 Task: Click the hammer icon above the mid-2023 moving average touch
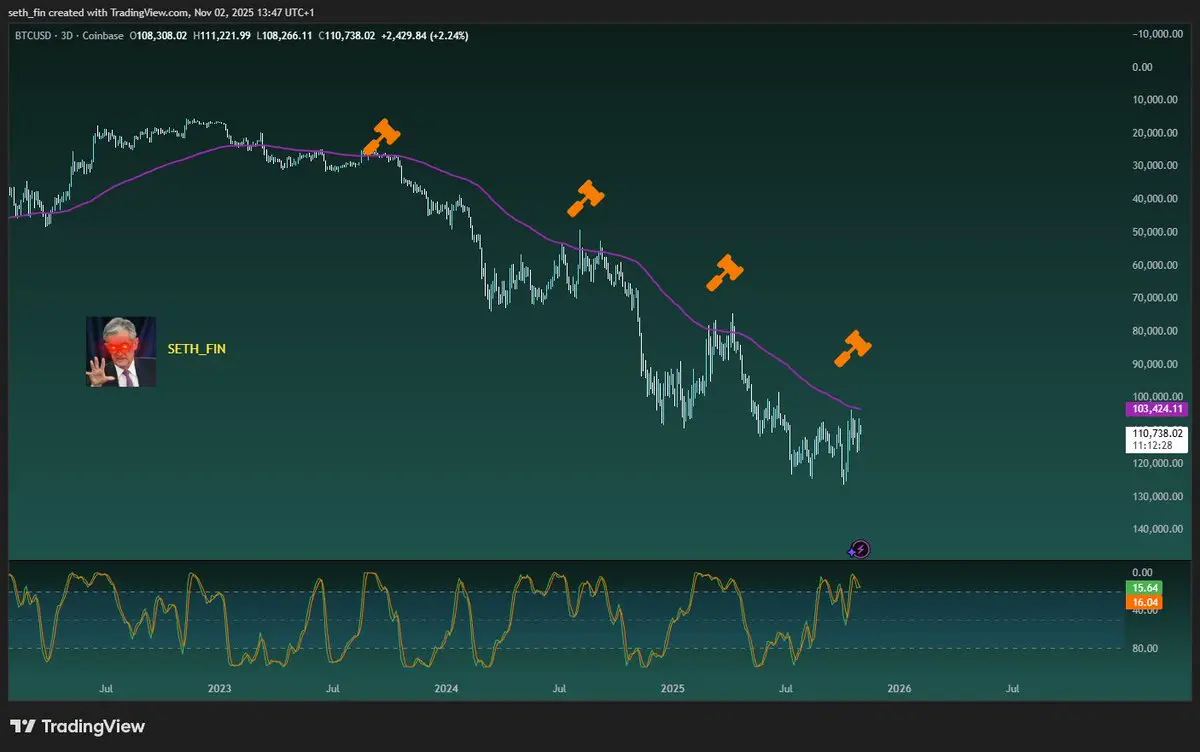[381, 137]
